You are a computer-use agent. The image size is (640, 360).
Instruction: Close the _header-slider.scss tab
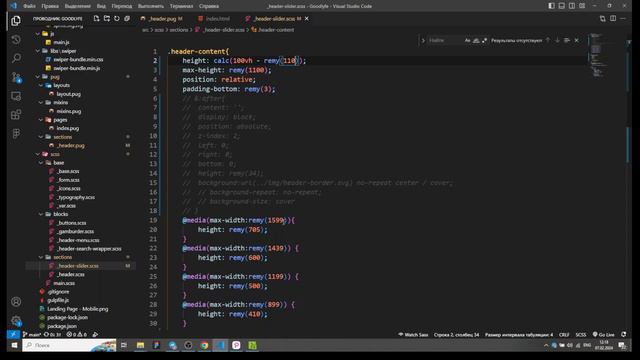[307, 19]
